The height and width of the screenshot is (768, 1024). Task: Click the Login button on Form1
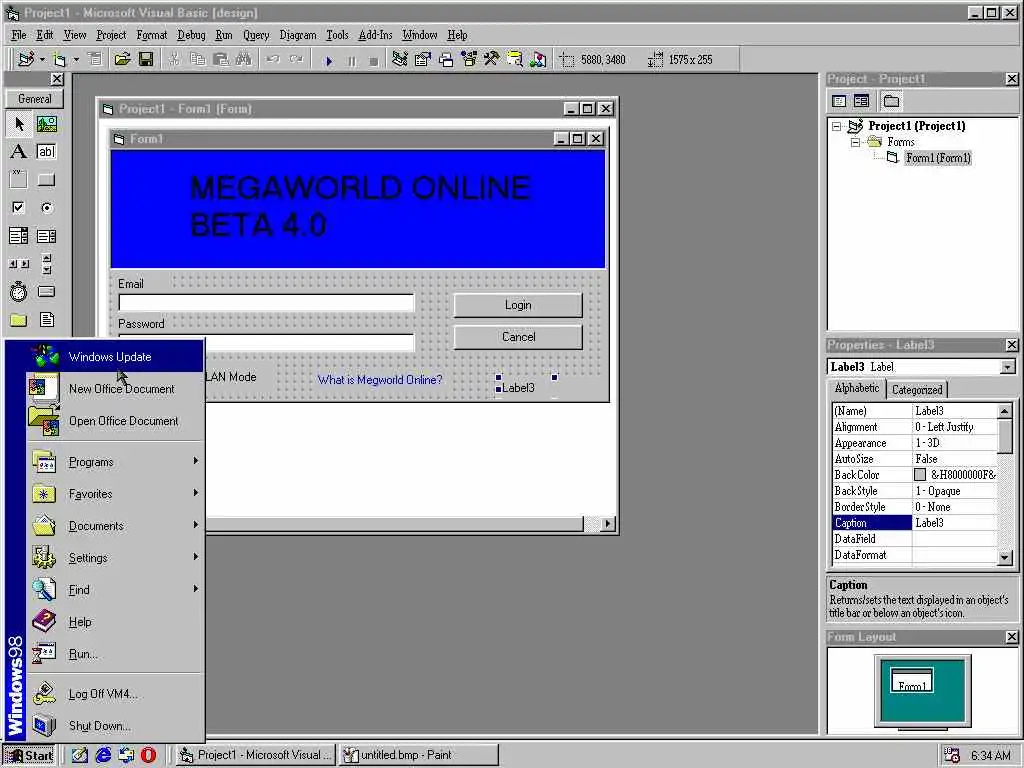(x=518, y=305)
